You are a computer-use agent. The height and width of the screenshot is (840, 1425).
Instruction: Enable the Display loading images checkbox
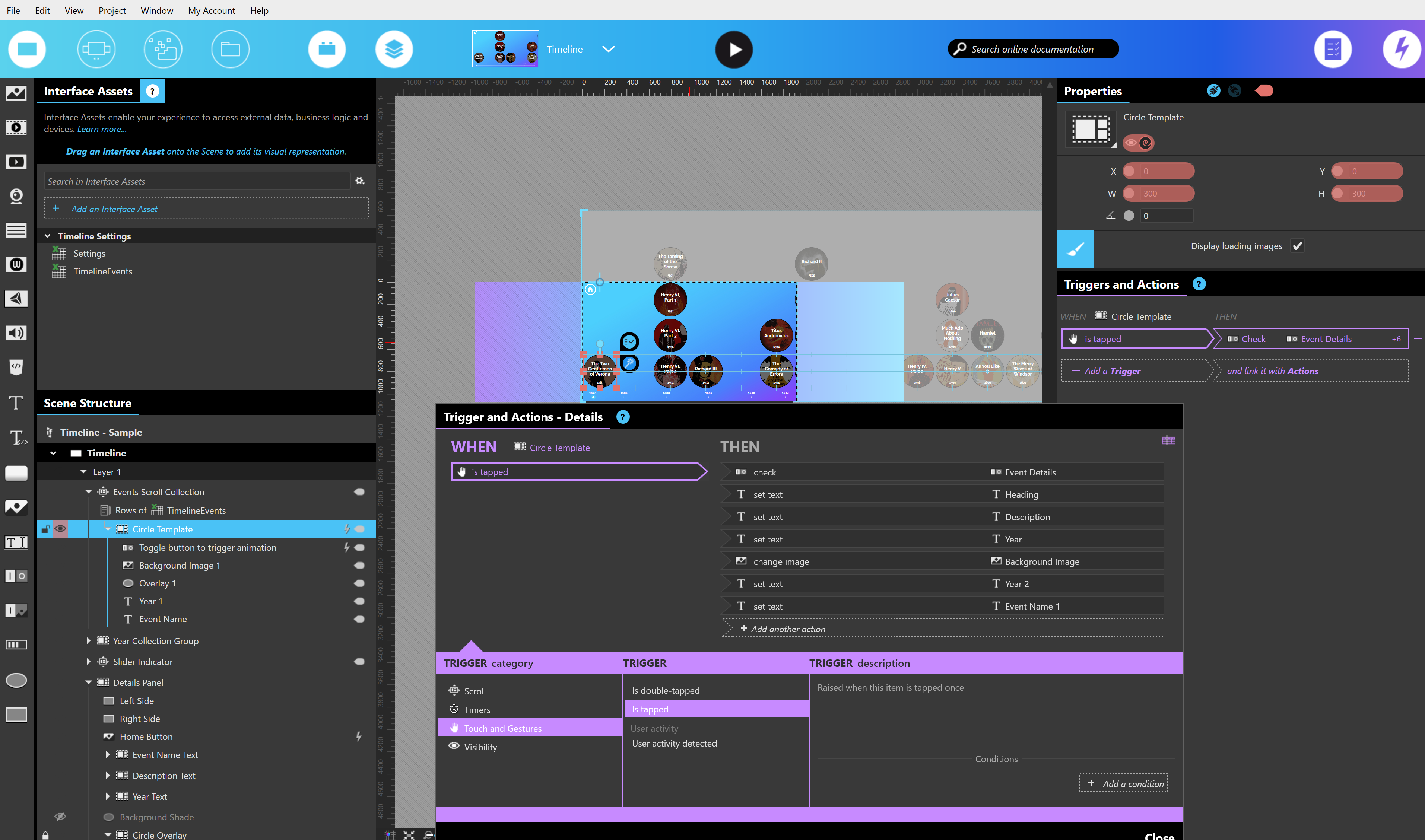(1298, 246)
